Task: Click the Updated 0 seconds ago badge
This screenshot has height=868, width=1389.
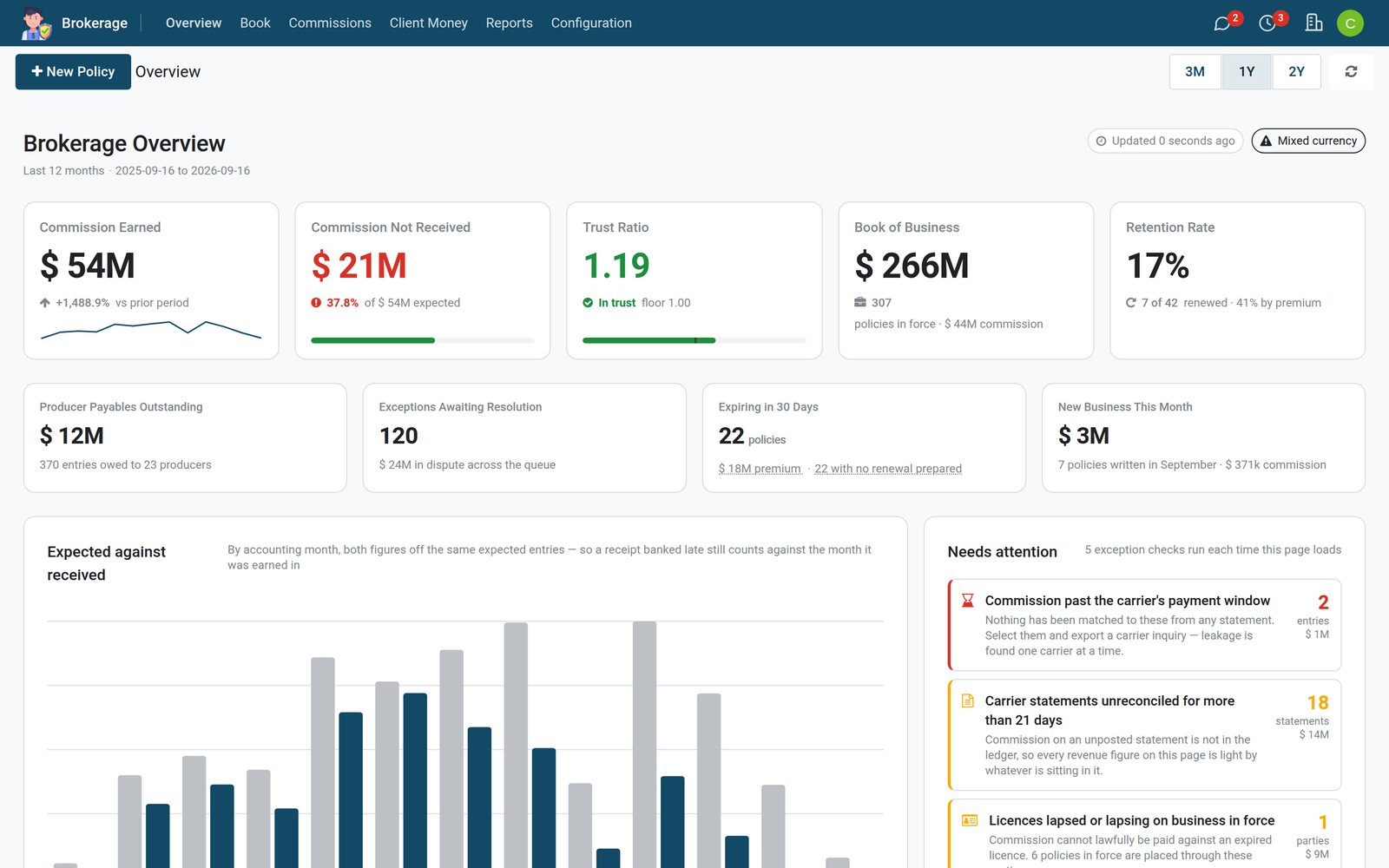Action: 1165,141
